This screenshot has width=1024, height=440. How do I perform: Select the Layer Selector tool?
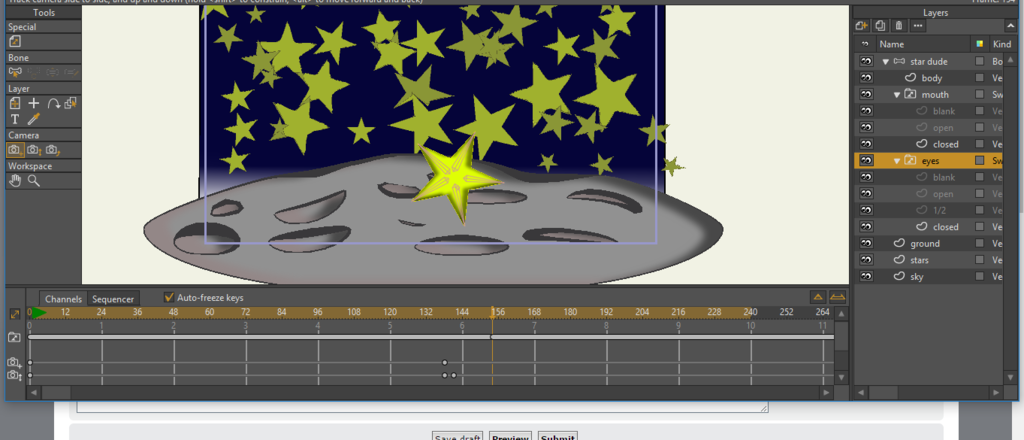coord(72,103)
